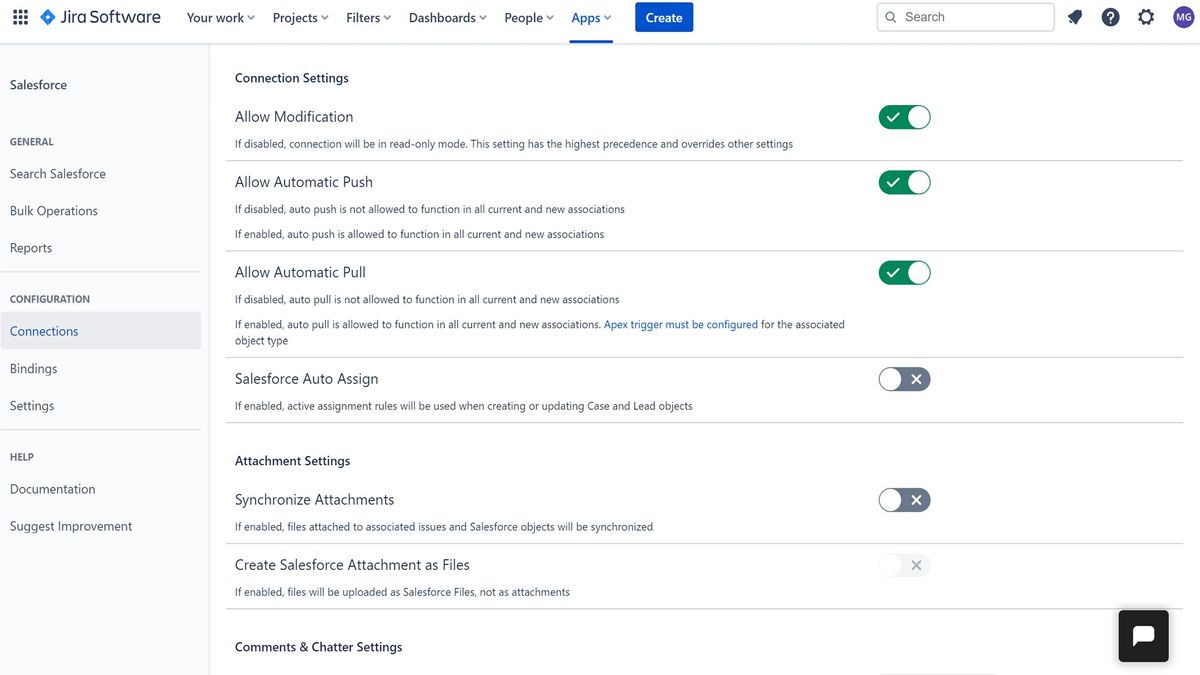
Task: Open the chat widget in the corner
Action: click(x=1143, y=635)
